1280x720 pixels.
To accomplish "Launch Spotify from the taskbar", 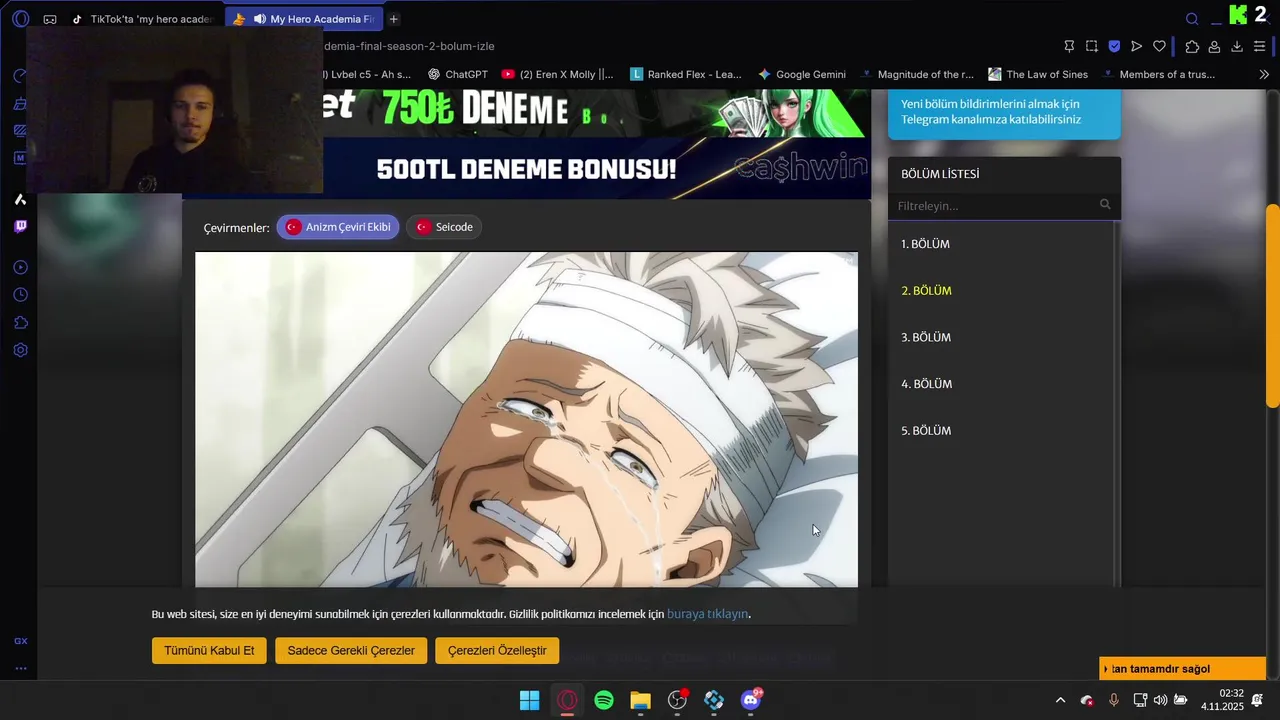I will tap(604, 700).
